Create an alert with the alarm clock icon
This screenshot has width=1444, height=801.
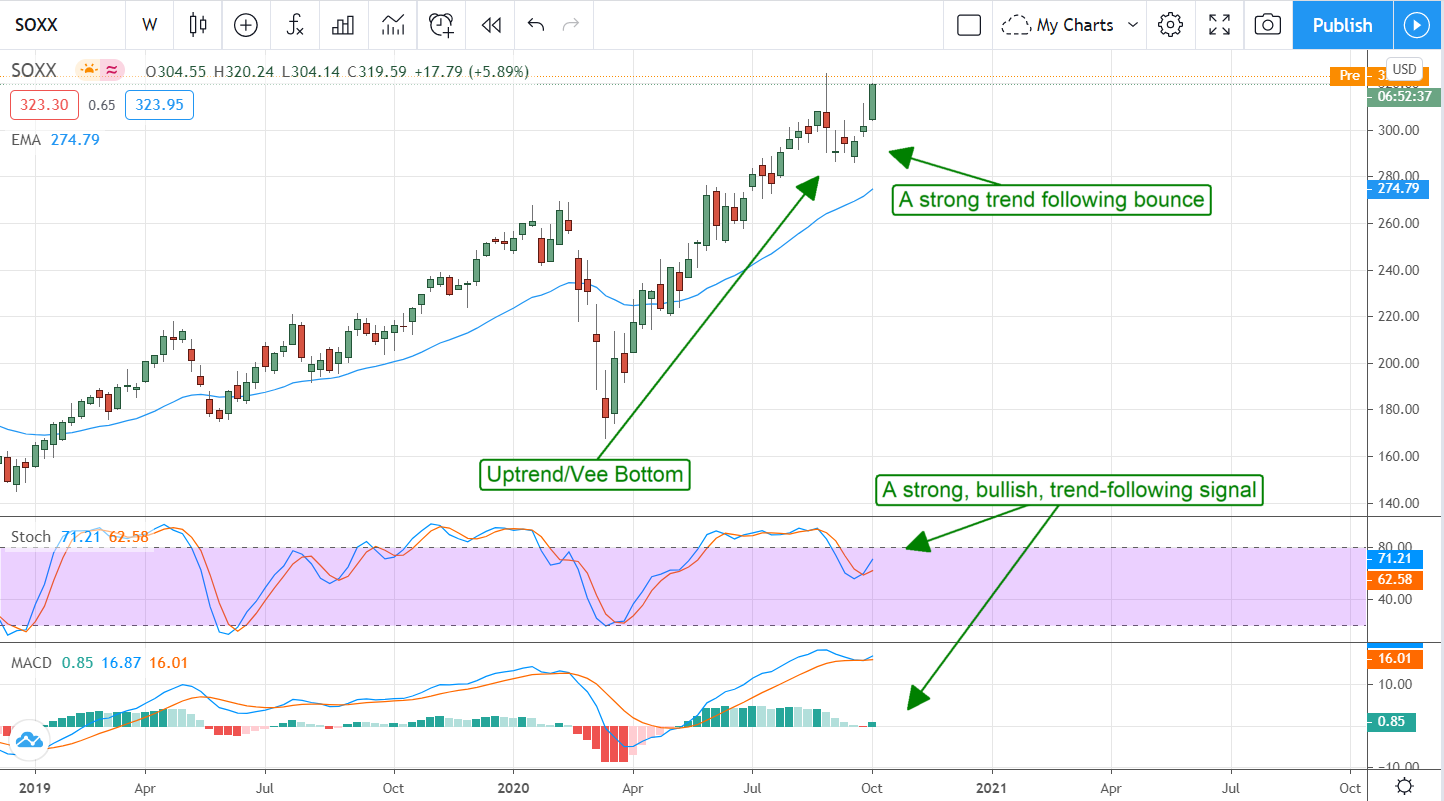441,25
